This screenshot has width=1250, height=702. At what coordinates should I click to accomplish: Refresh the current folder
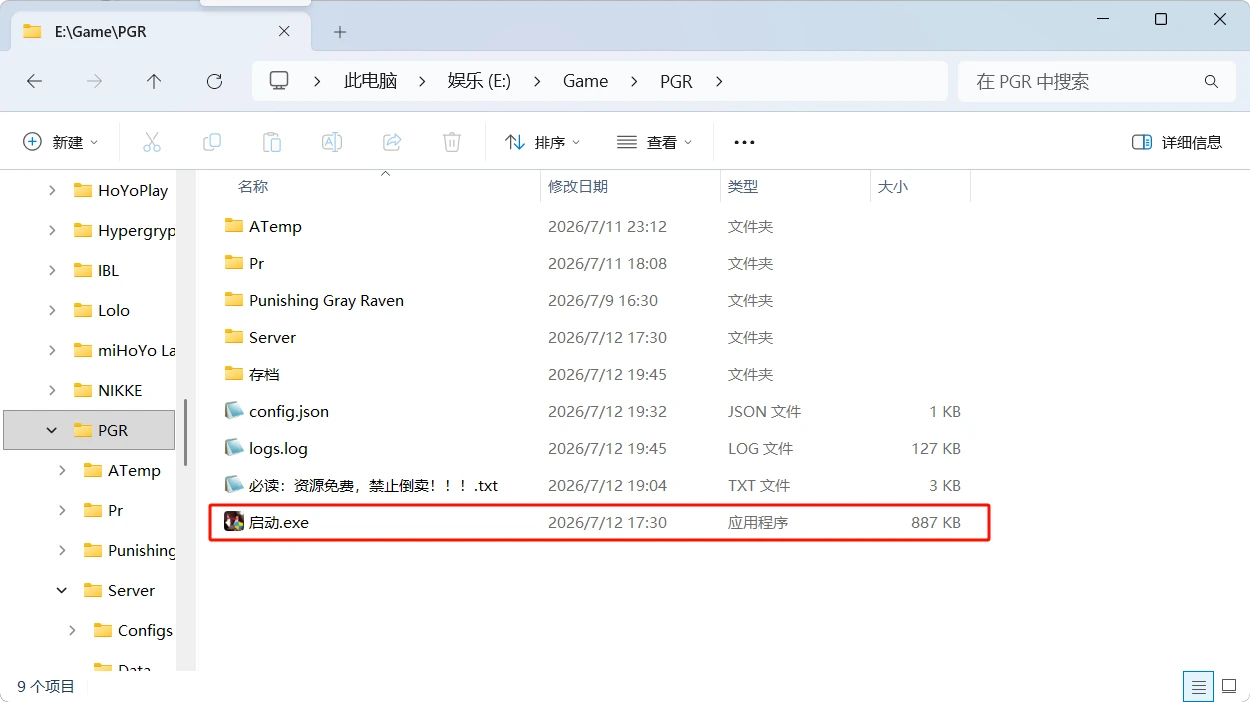[x=214, y=82]
